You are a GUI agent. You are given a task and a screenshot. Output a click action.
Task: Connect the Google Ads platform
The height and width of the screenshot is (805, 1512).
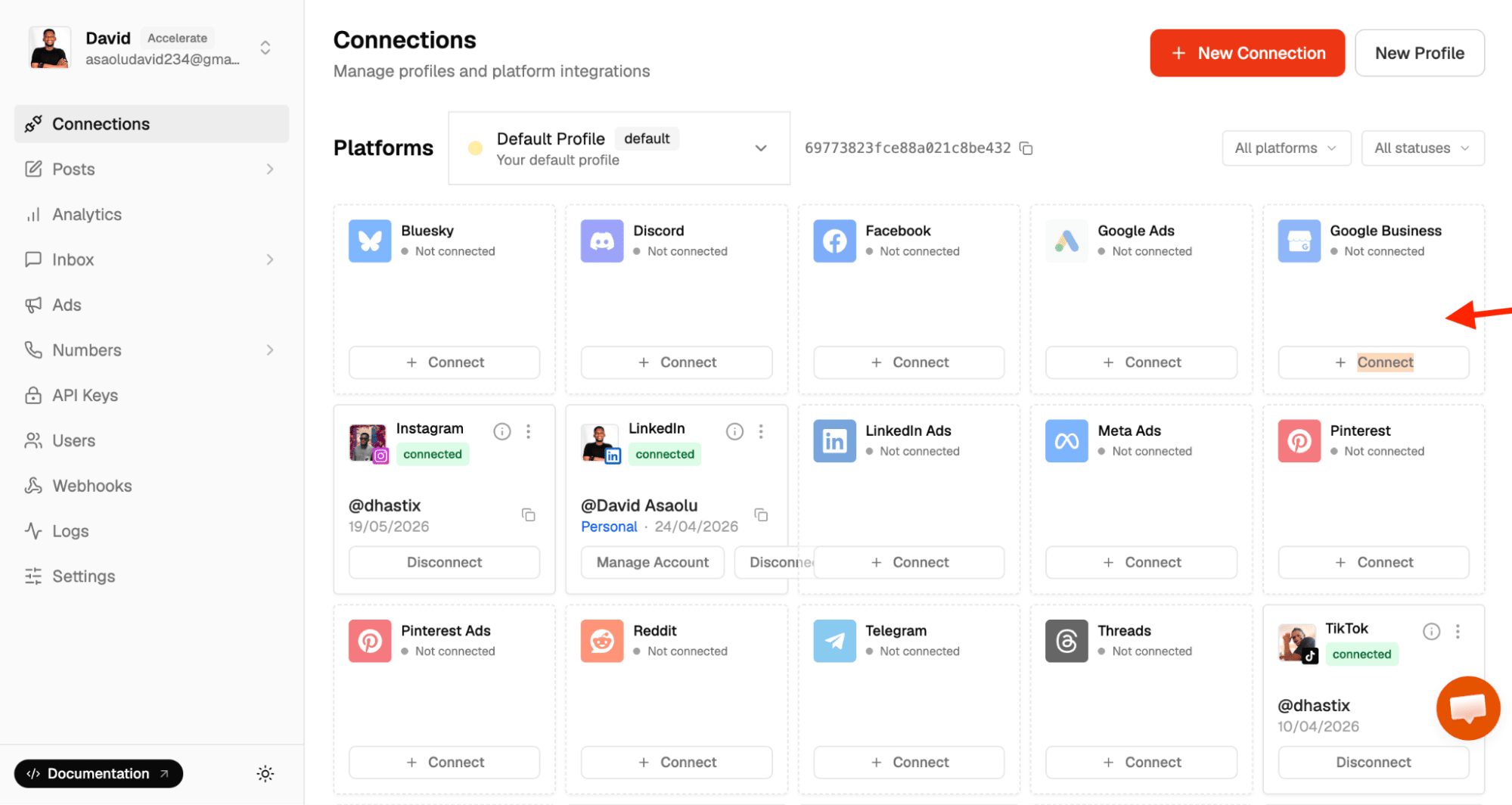tap(1141, 362)
